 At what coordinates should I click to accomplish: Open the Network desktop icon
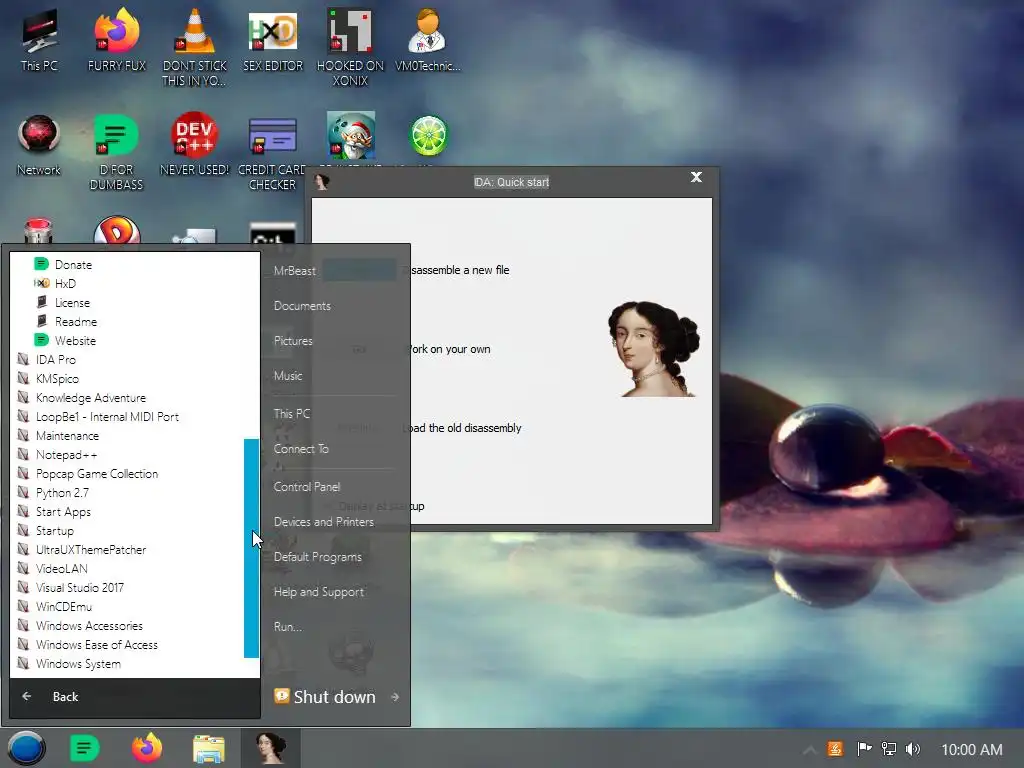(39, 145)
